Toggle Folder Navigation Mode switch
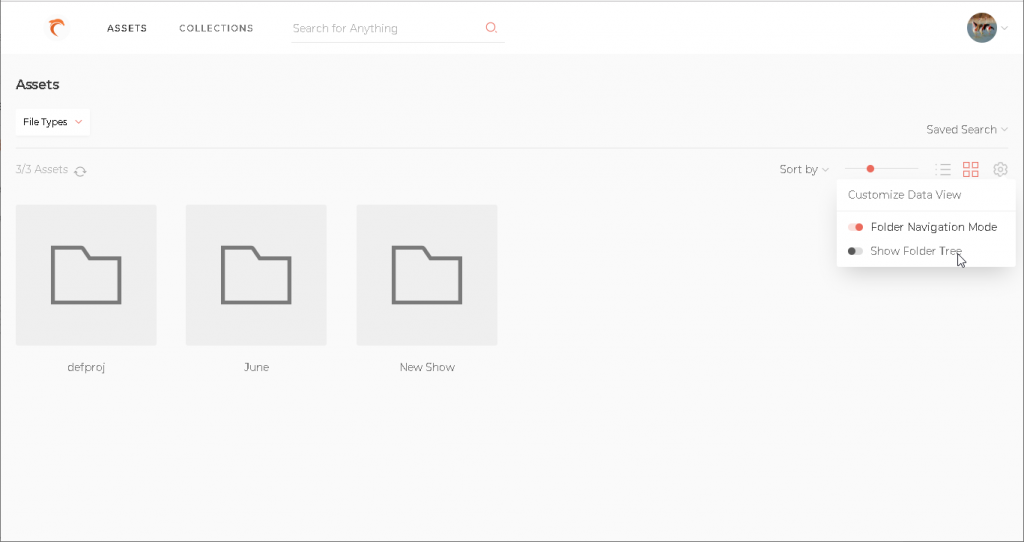Screen dimensions: 1024x542 pos(856,227)
